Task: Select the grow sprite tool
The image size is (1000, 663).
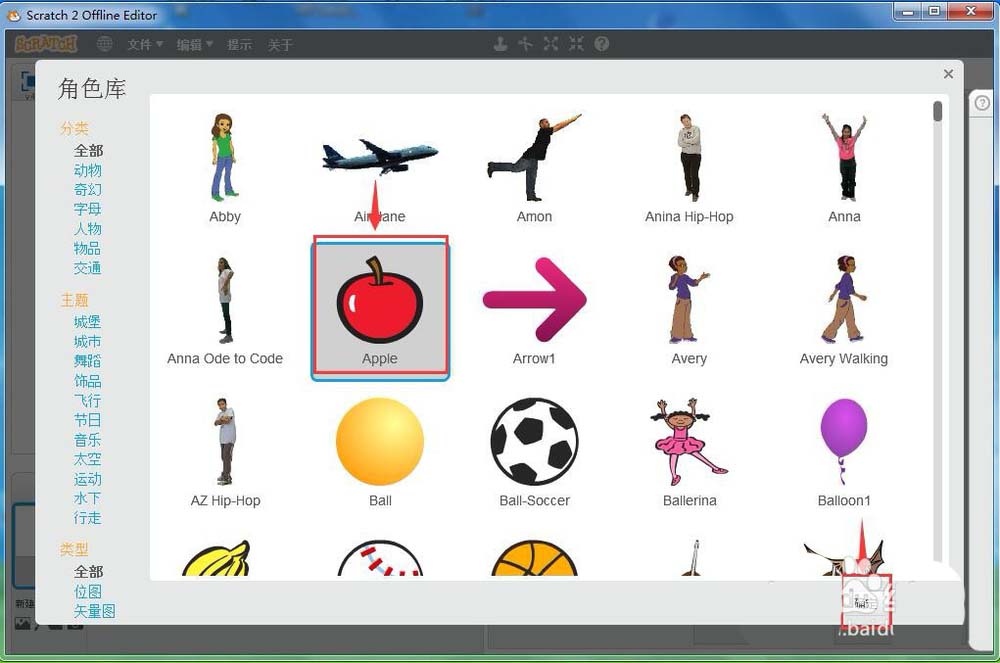Action: [x=550, y=43]
